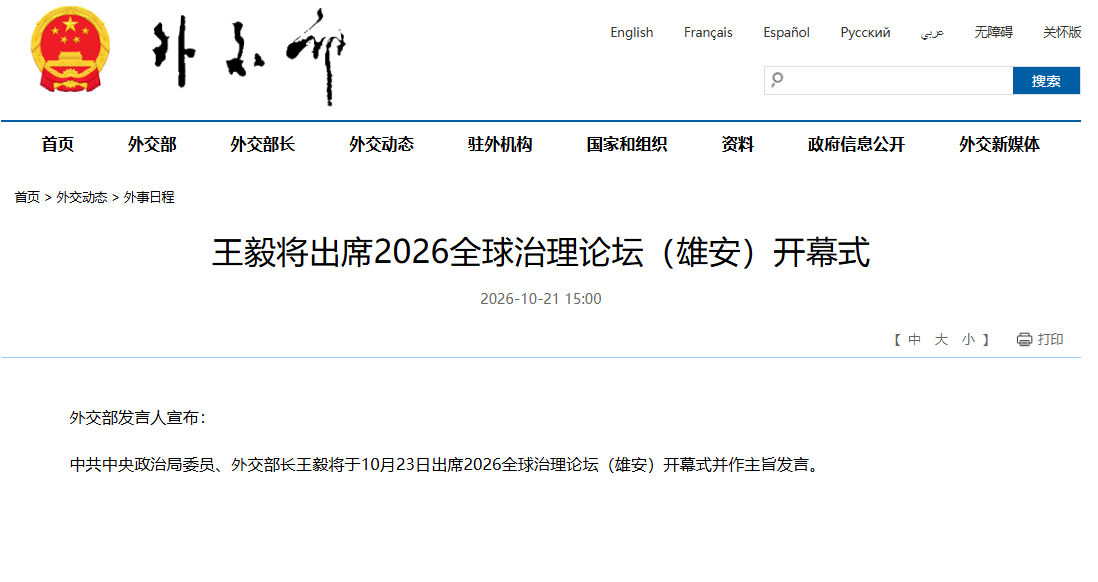Click the article headline 王毅将出席2026全球治理论坛
1098x582 pixels.
click(x=541, y=252)
